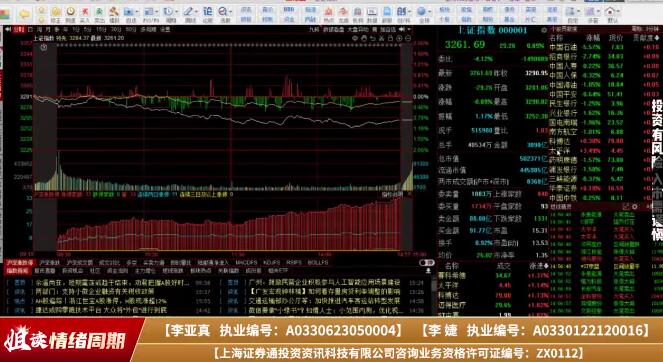Open the 交通运输部办公厅 news headline
Screen dimensions: 663x362
point(324,301)
